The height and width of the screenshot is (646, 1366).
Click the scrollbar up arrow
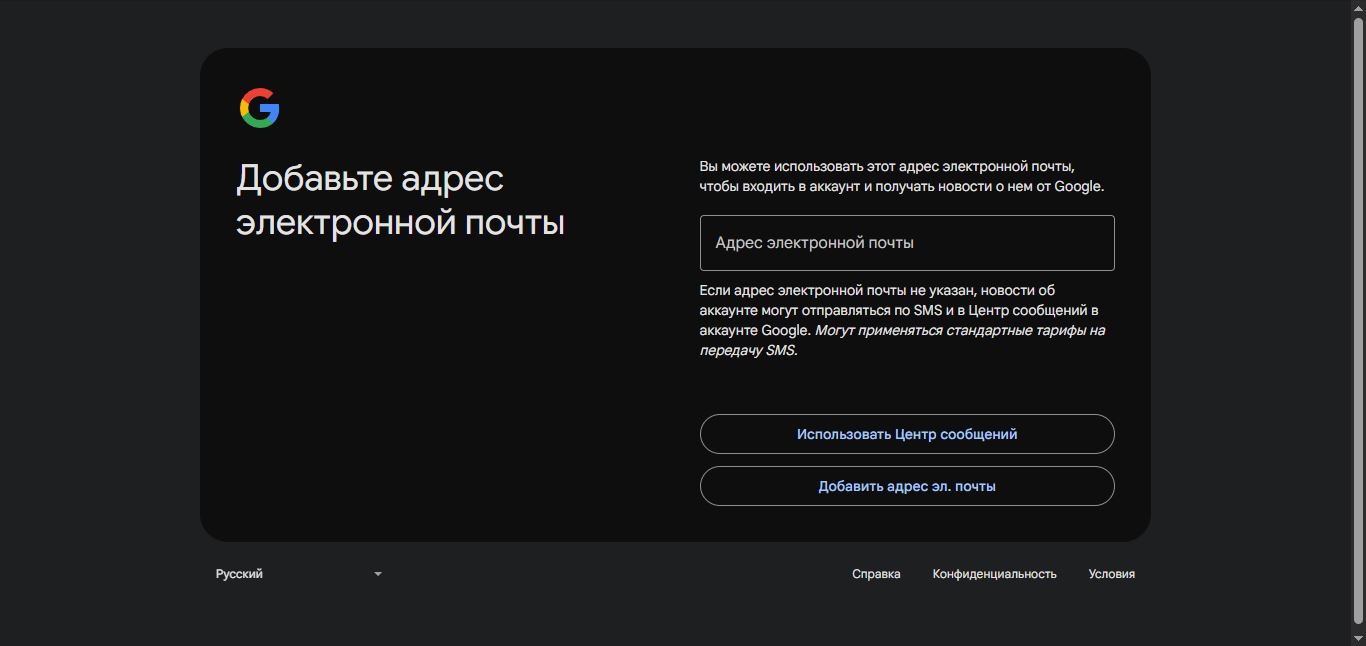[1359, 7]
